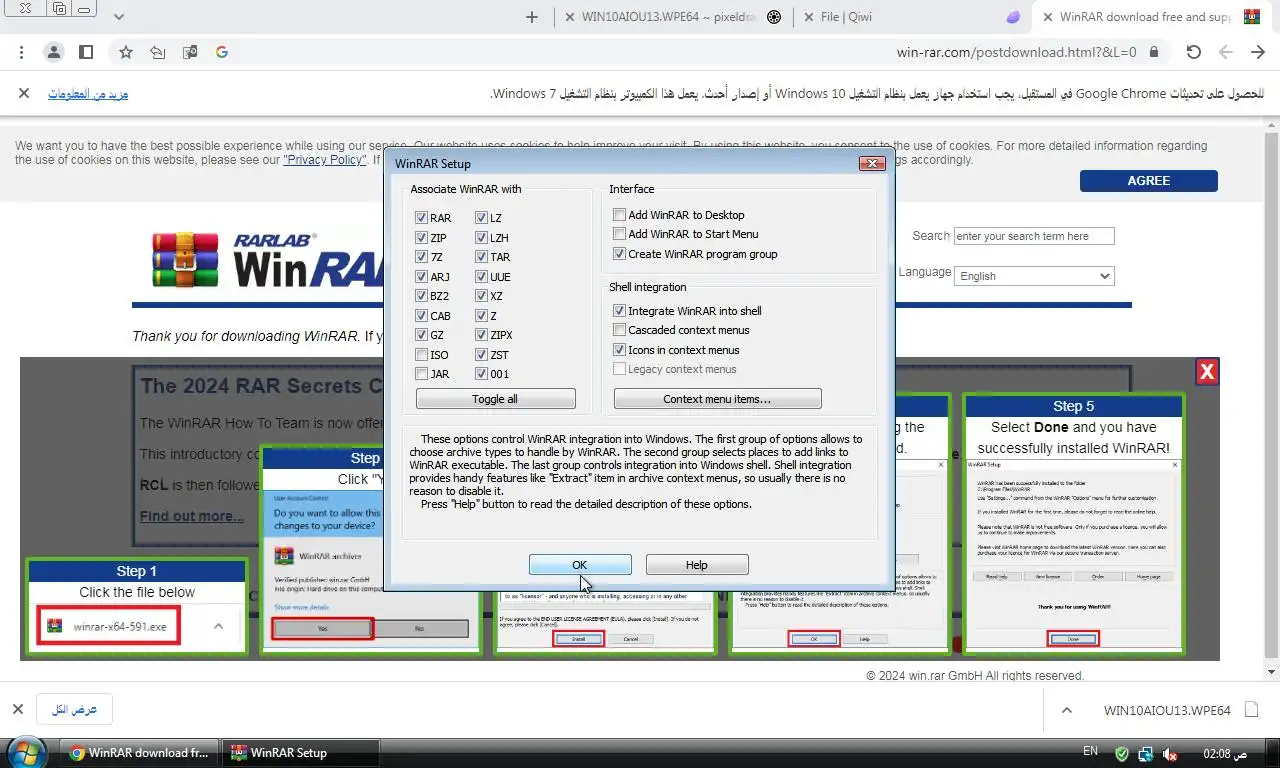The width and height of the screenshot is (1280, 768).
Task: Uncheck Icons in context menus
Action: point(620,350)
